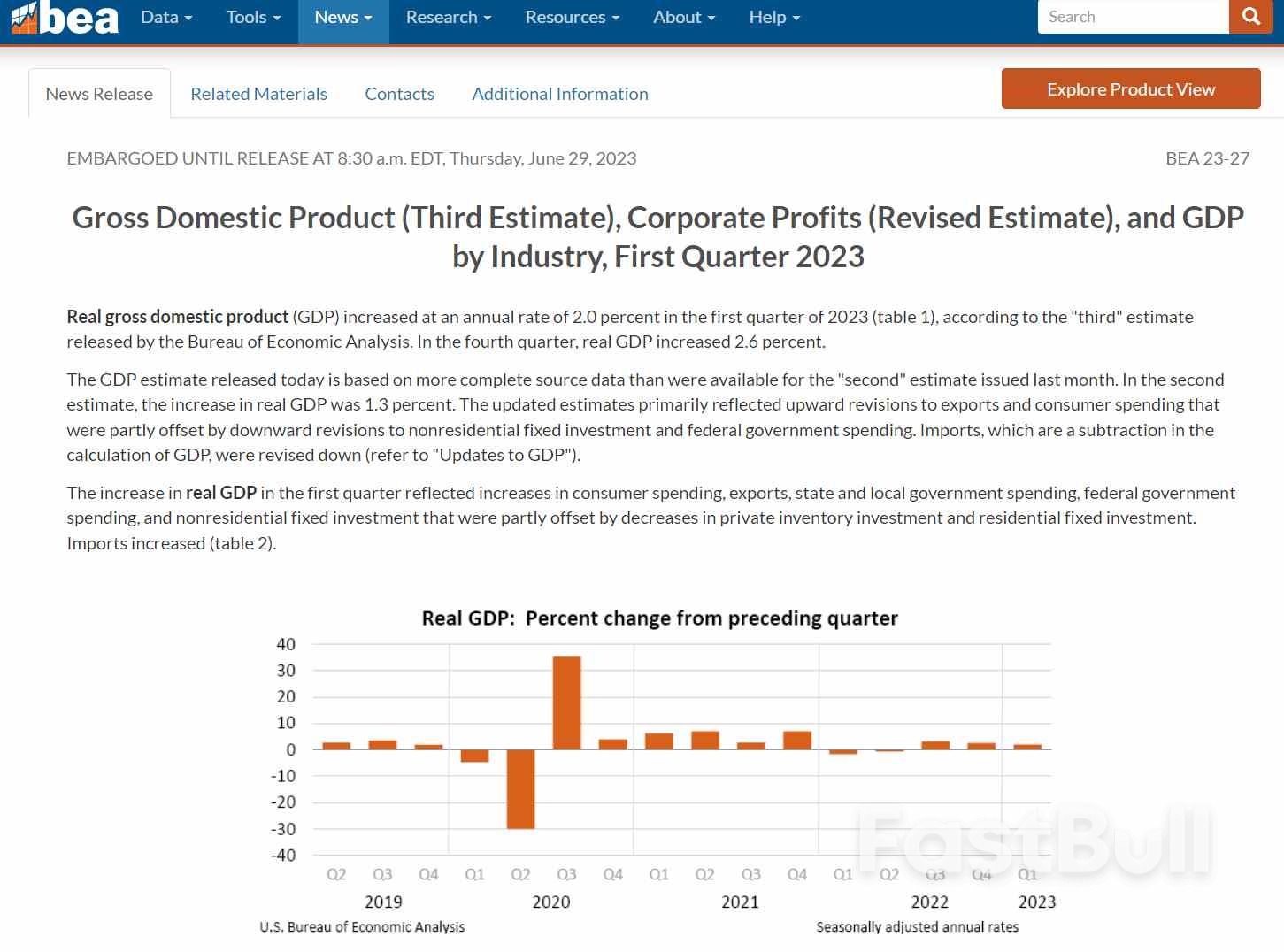The image size is (1284, 952).
Task: Open the Research dropdown menu
Action: [449, 17]
